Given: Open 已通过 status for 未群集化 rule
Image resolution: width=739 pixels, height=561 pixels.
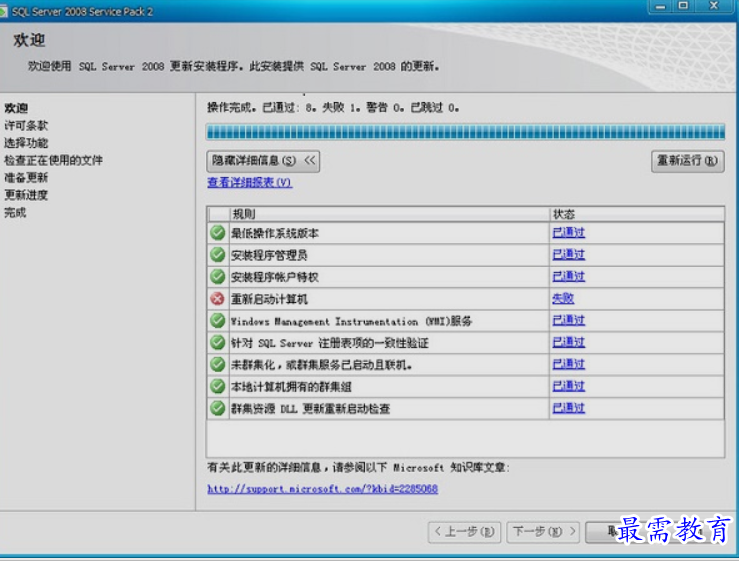Looking at the screenshot, I should (x=568, y=364).
